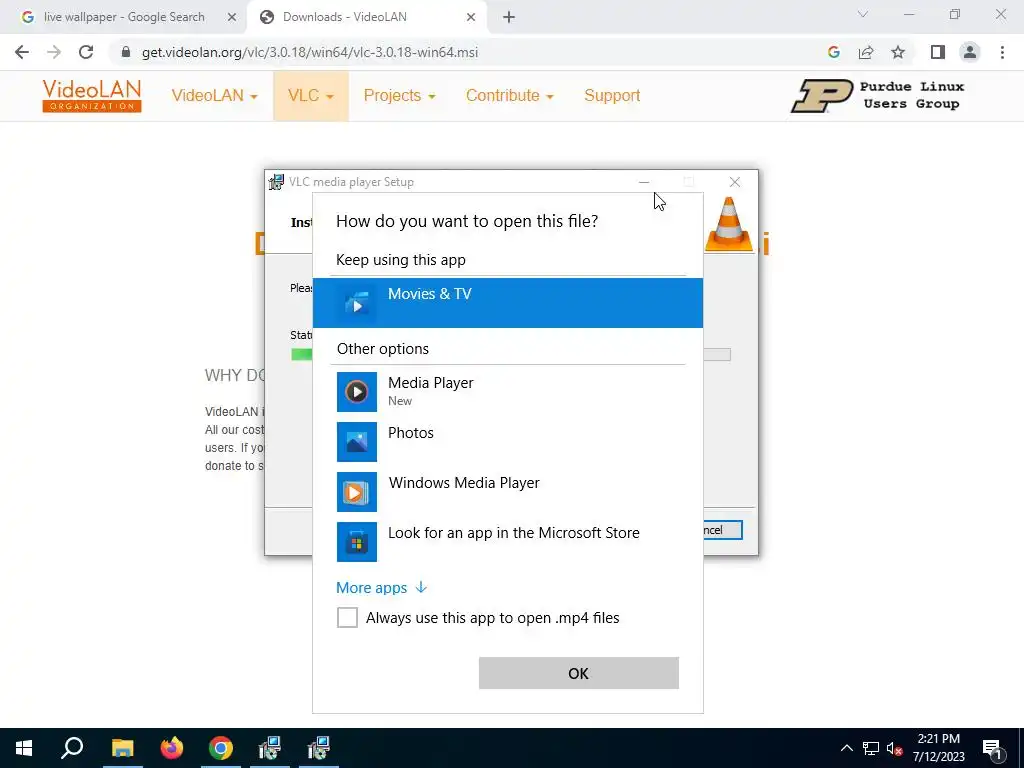Open Chrome from taskbar

click(221, 748)
